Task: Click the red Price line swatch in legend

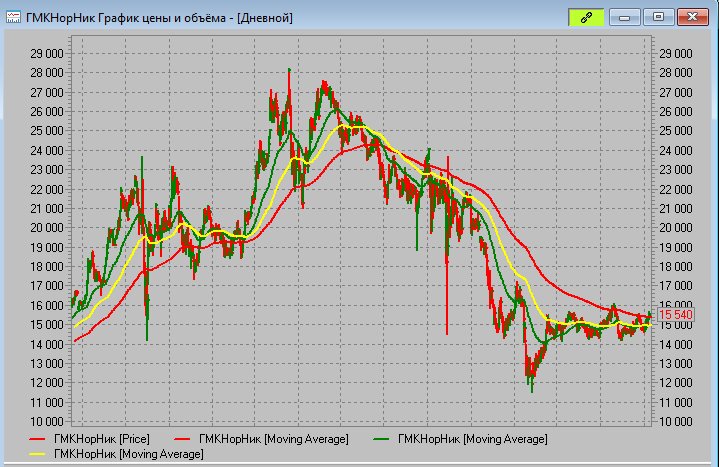Action: (37, 439)
